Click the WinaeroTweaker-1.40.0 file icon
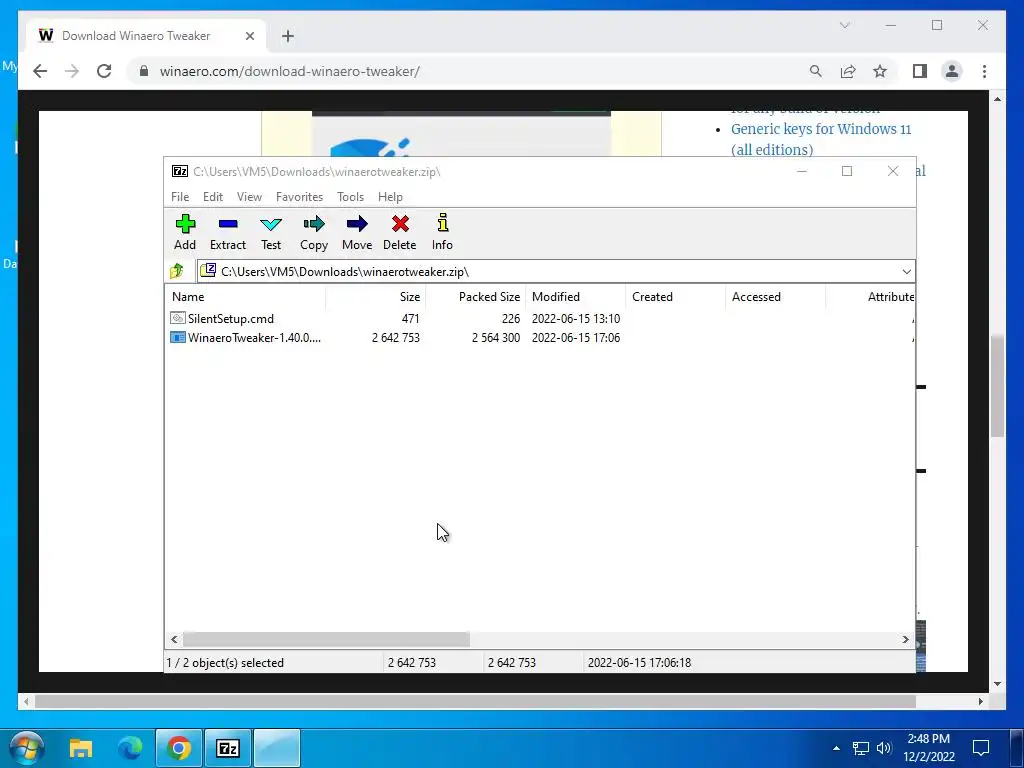 (178, 337)
